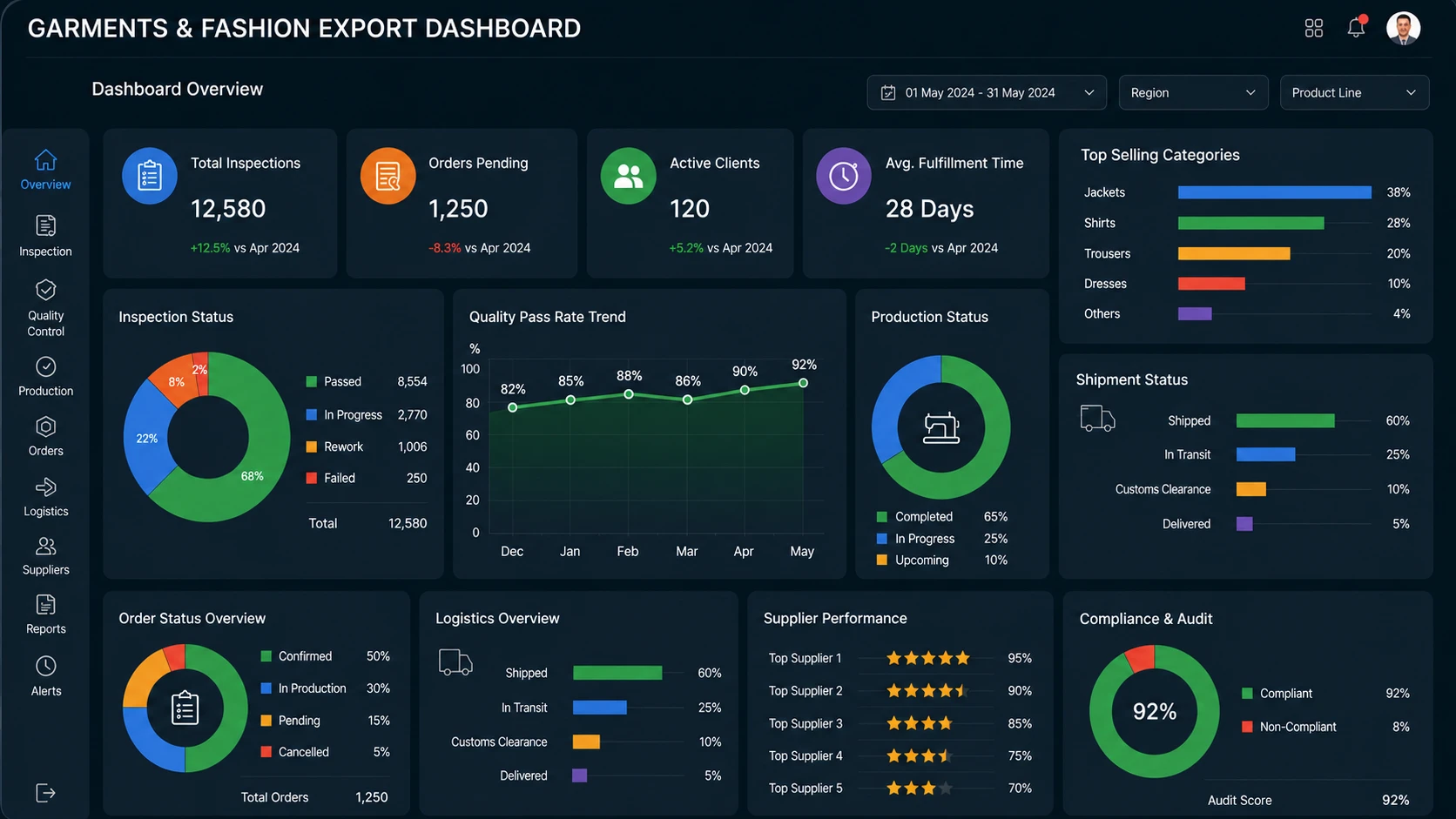Screen dimensions: 1456x819
Task: Click the 28 Days fulfillment value
Action: (929, 209)
